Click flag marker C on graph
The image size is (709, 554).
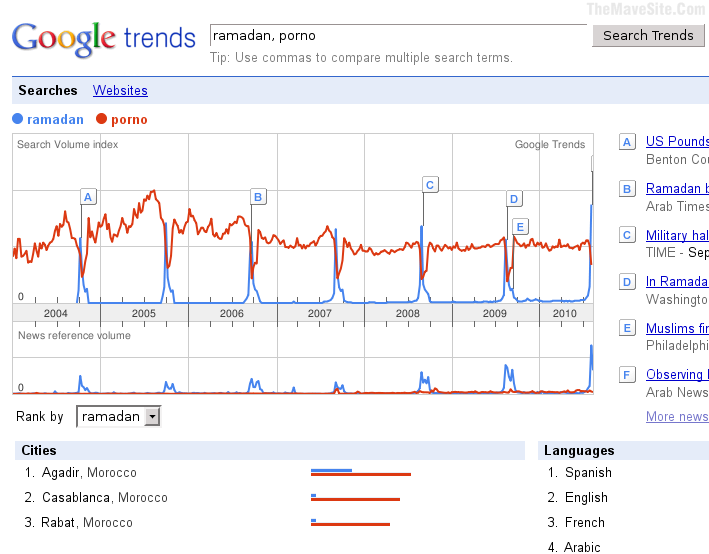click(430, 185)
